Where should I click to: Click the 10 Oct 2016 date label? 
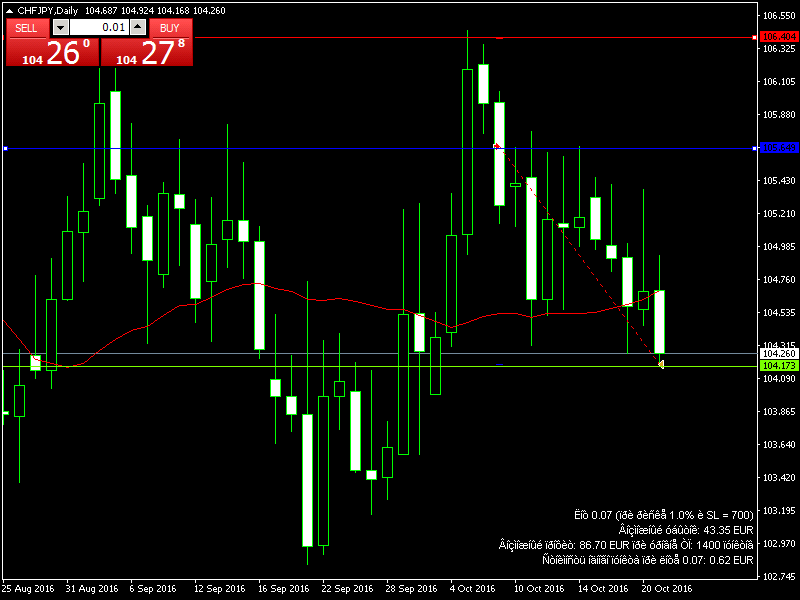click(x=539, y=589)
